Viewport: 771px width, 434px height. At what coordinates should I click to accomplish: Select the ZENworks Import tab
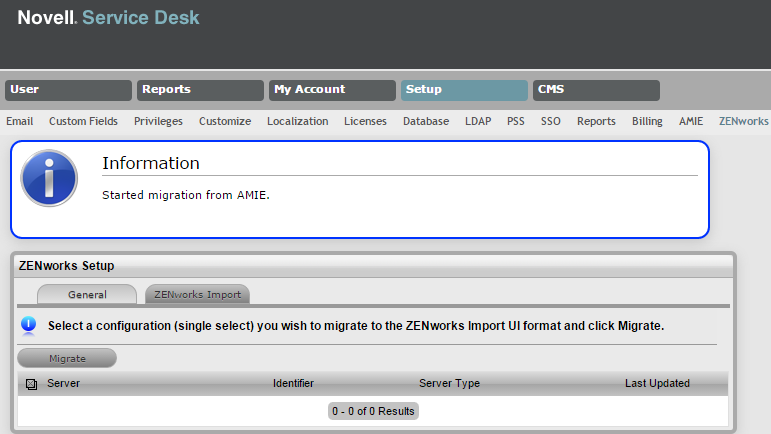point(197,294)
